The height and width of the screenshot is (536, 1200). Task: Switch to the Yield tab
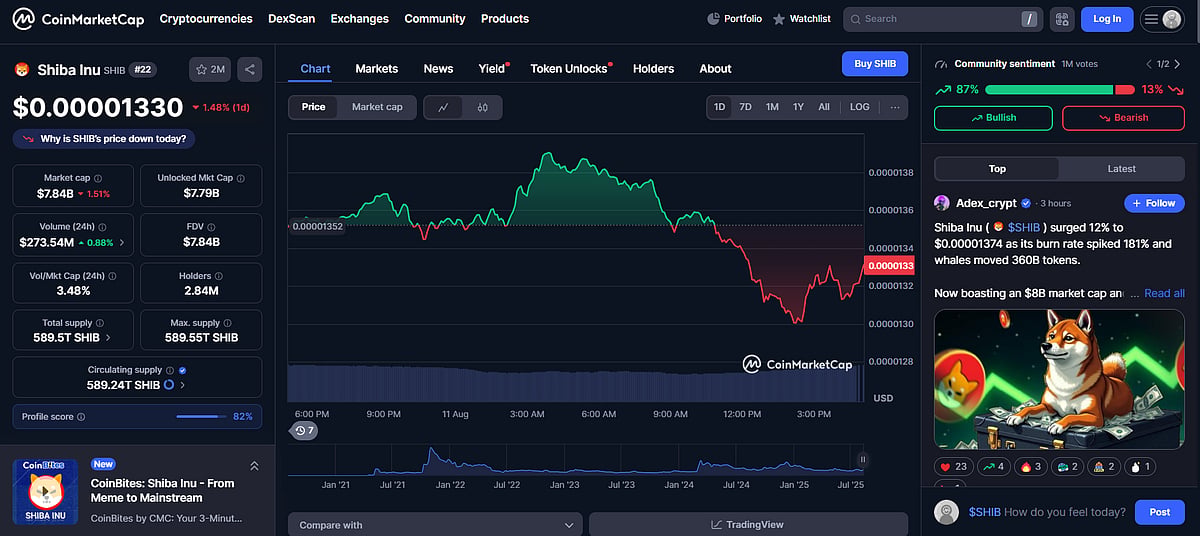click(492, 69)
